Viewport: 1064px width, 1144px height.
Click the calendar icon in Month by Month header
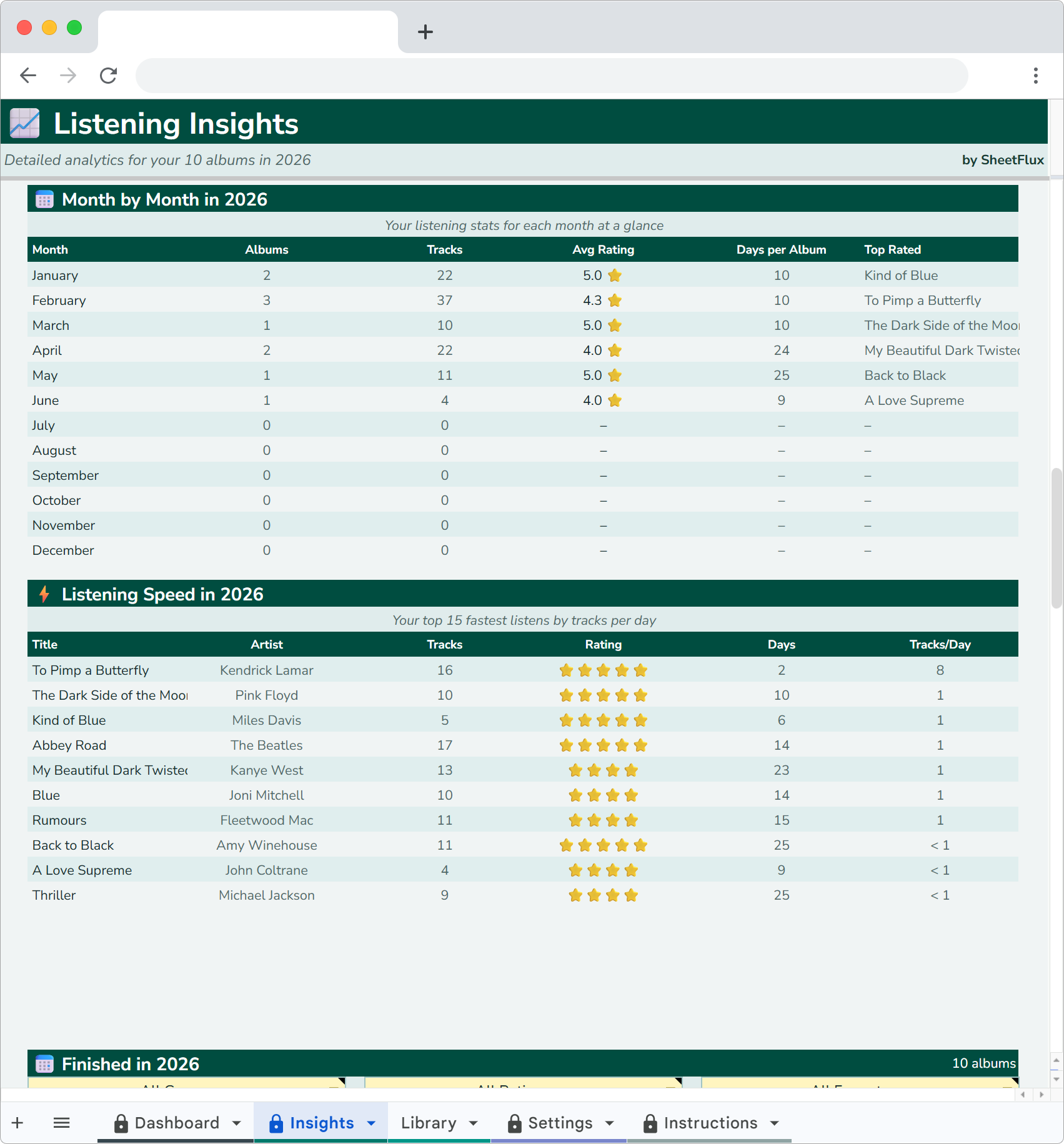tap(44, 199)
